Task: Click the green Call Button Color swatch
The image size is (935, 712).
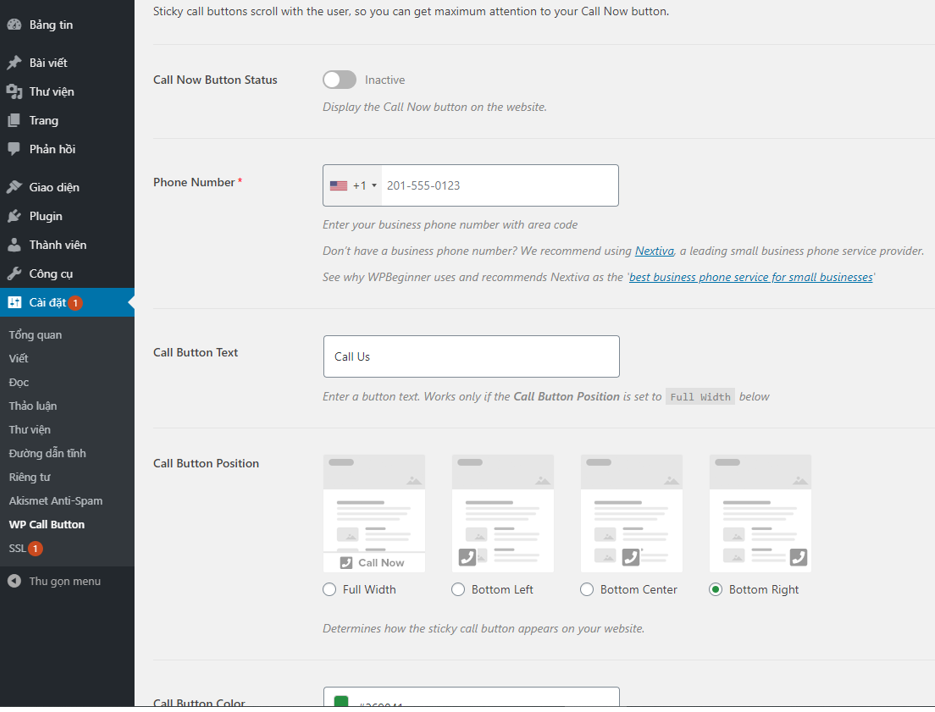Action: pyautogui.click(x=341, y=702)
